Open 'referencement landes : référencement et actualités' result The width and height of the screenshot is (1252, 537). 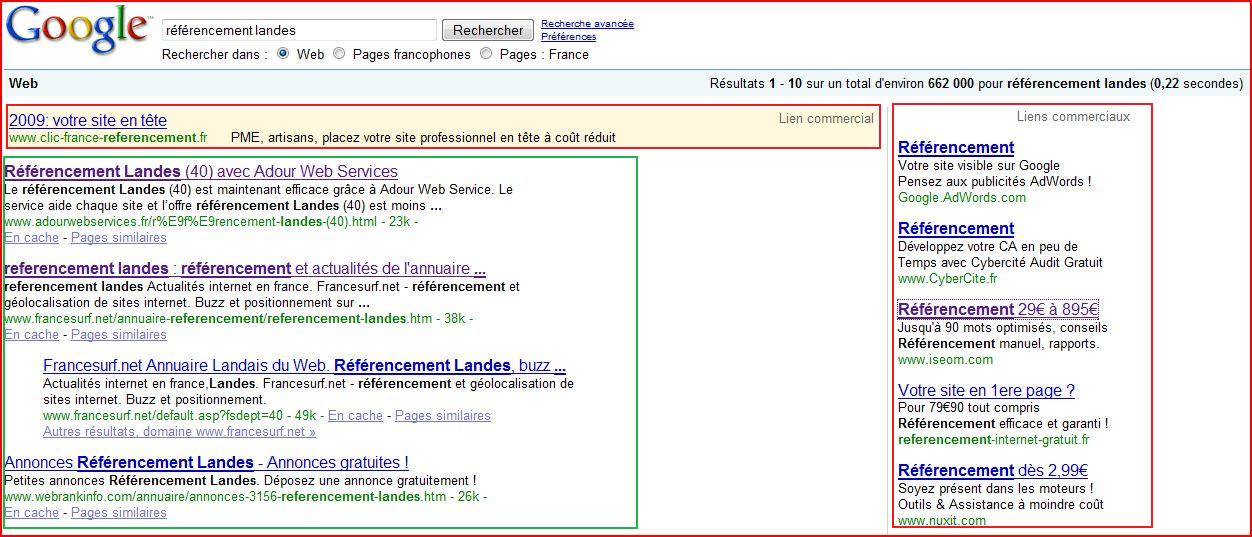245,268
